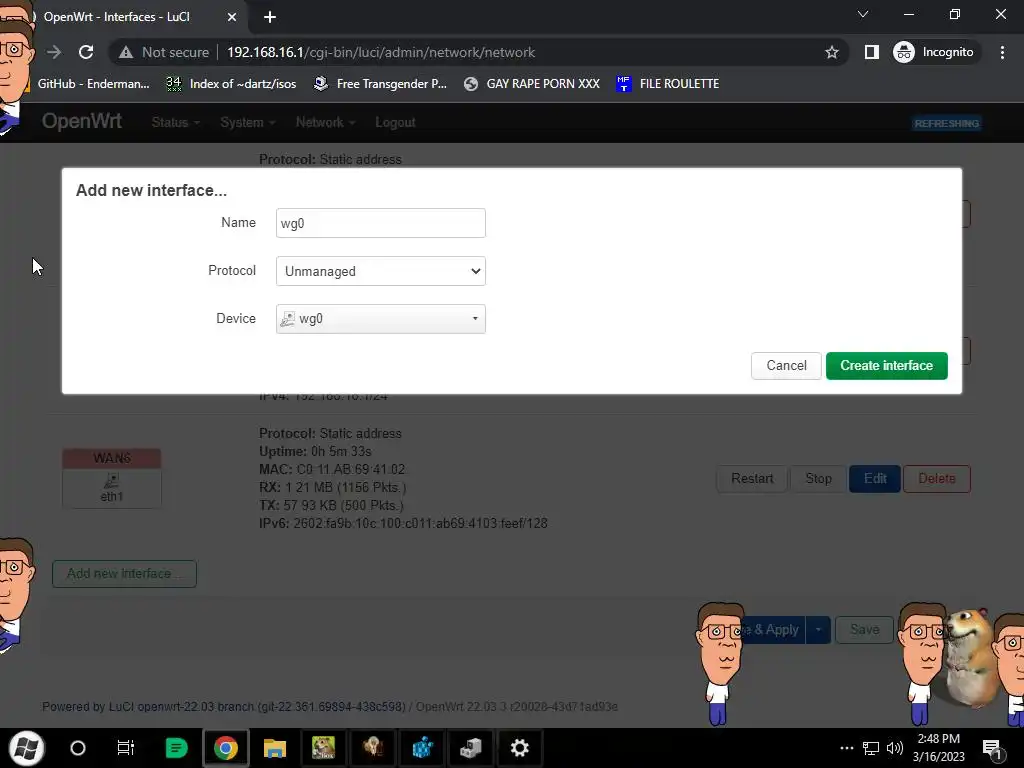Open the Settings gear on the taskbar

pyautogui.click(x=520, y=748)
